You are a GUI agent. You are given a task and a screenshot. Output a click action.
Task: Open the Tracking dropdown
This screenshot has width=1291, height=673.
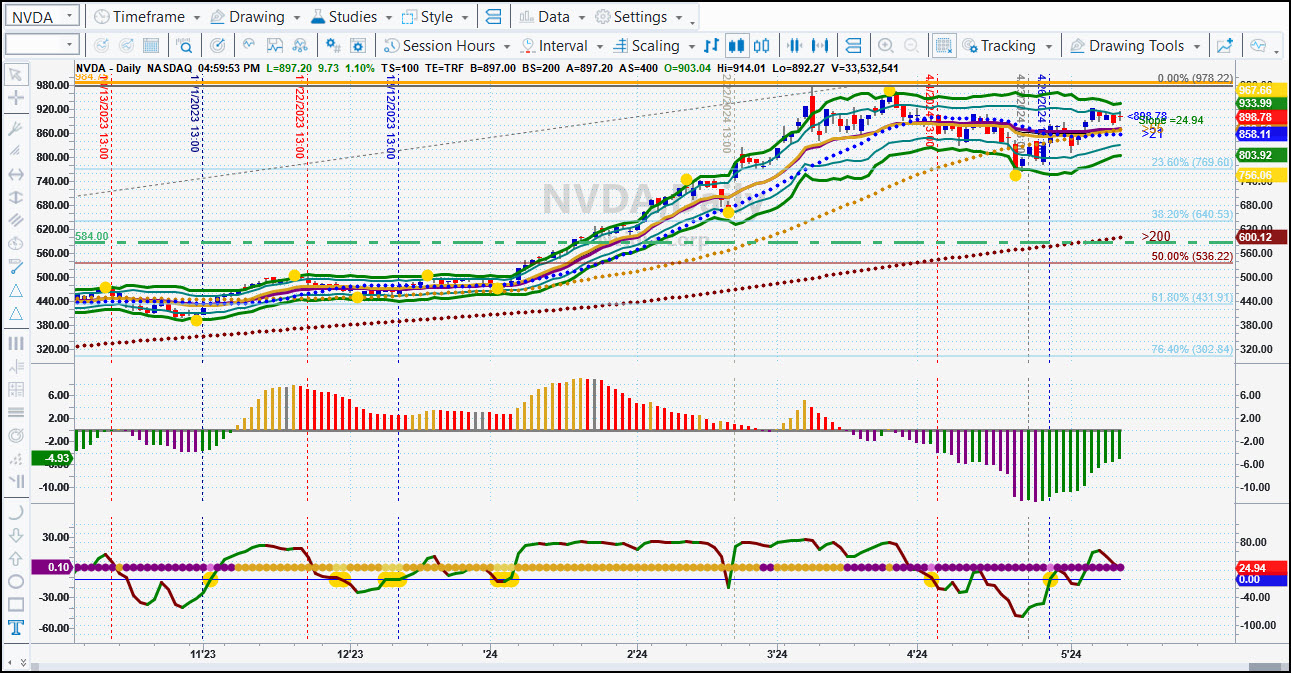coord(1007,45)
